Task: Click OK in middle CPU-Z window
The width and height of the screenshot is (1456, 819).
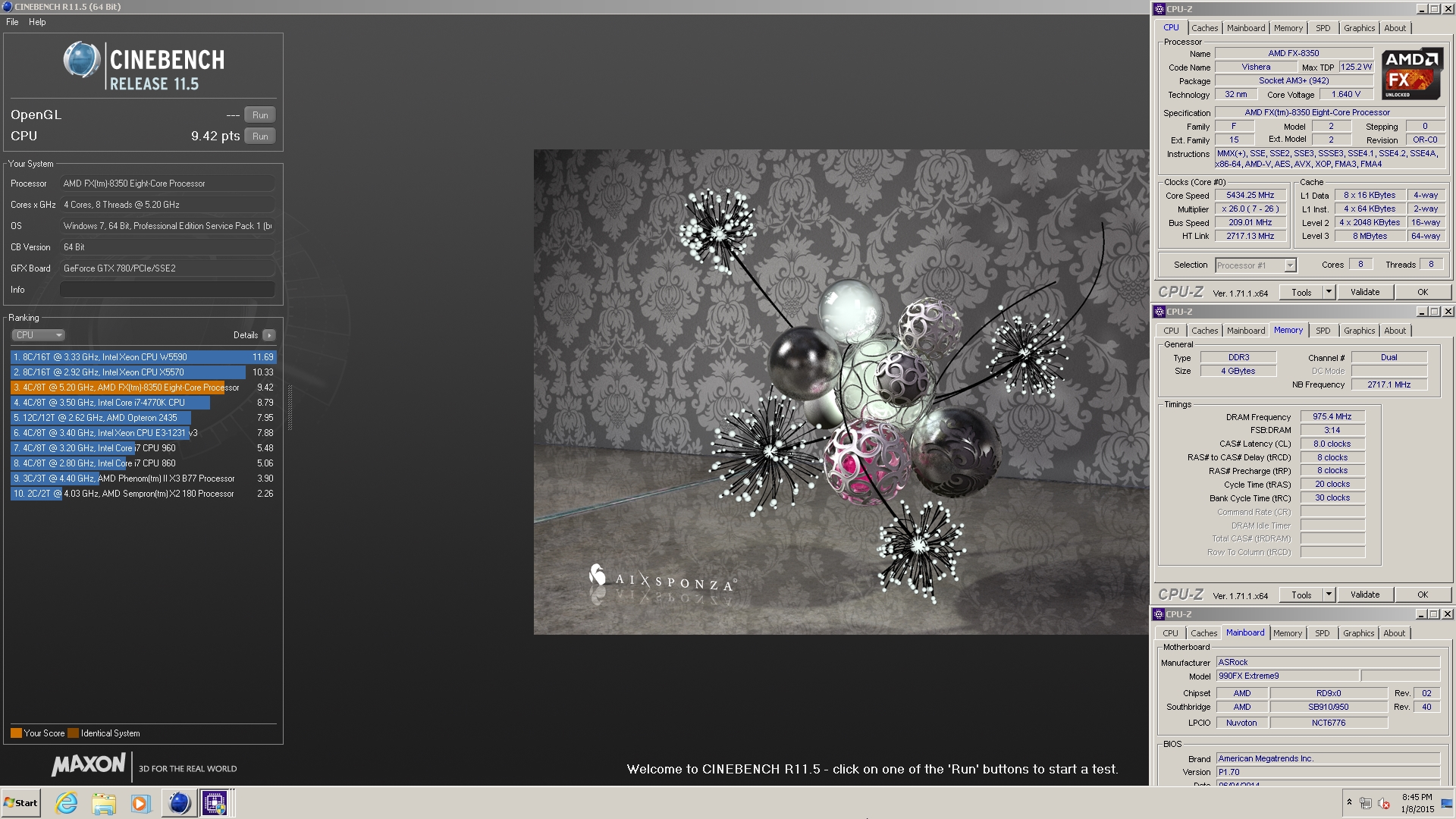Action: pos(1423,595)
